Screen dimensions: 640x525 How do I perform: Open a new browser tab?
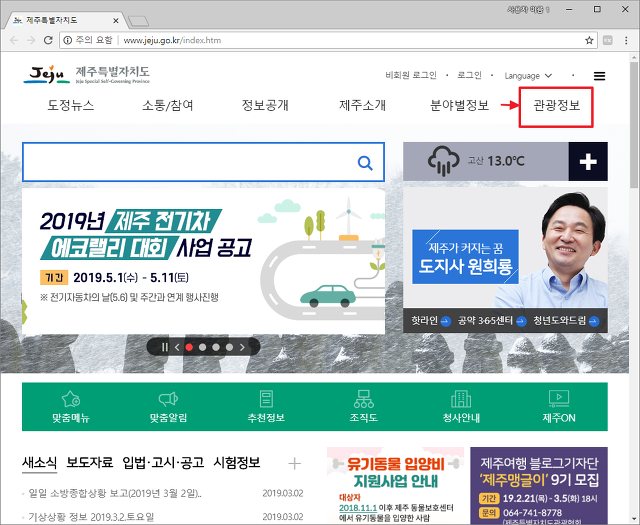pyautogui.click(x=138, y=21)
